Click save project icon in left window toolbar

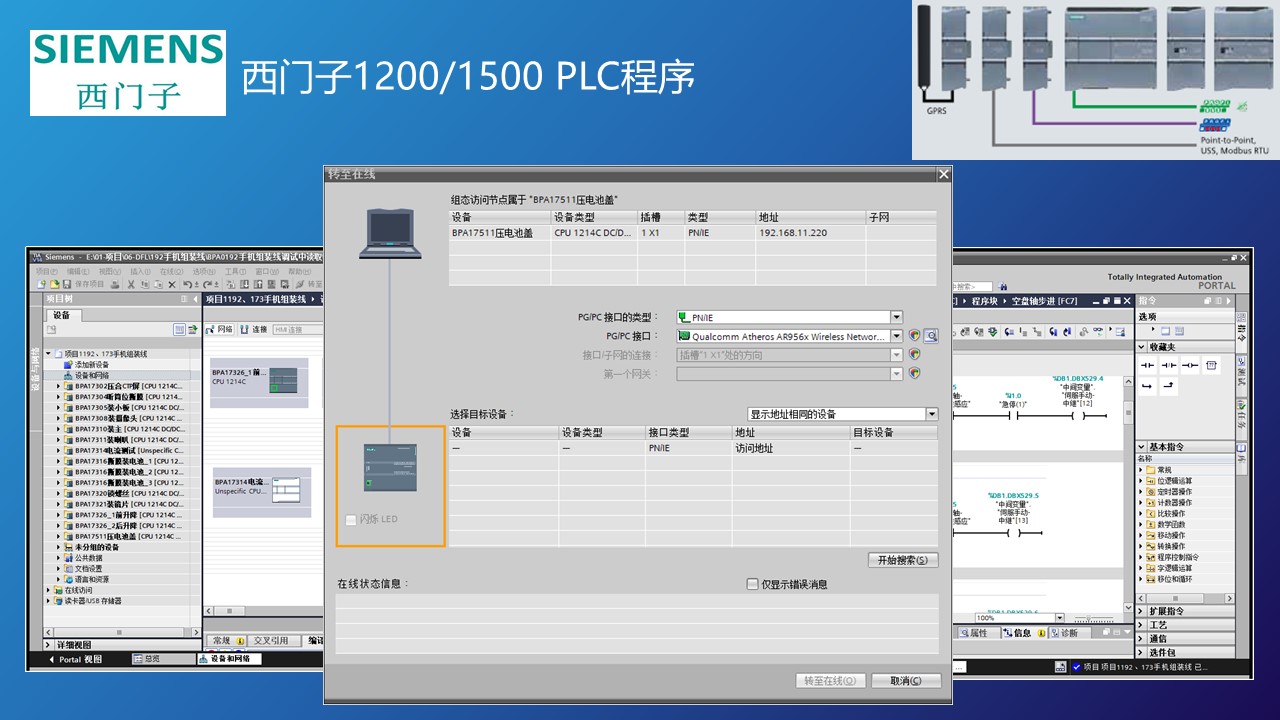pos(66,285)
